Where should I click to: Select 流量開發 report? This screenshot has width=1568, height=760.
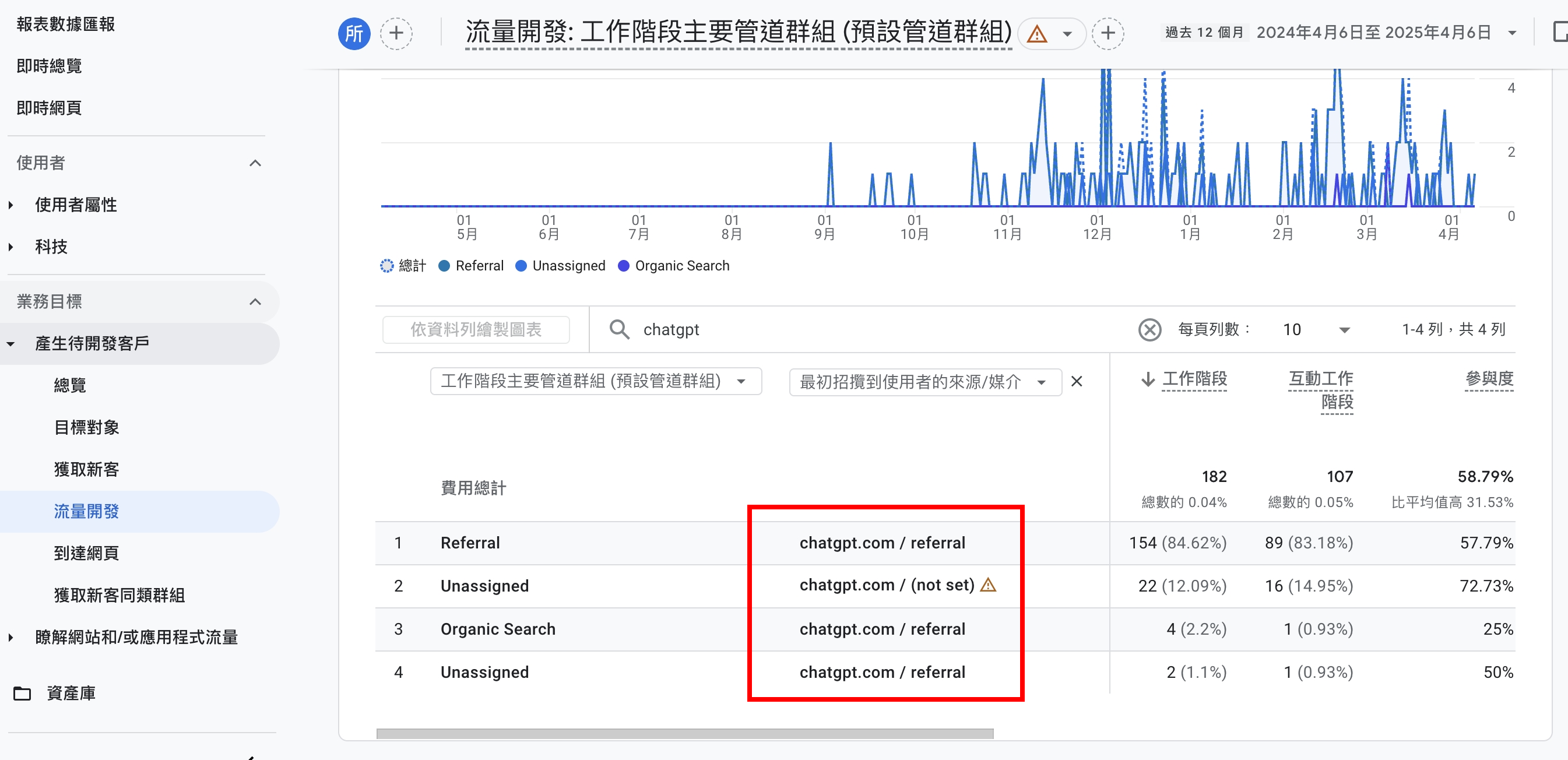point(86,511)
